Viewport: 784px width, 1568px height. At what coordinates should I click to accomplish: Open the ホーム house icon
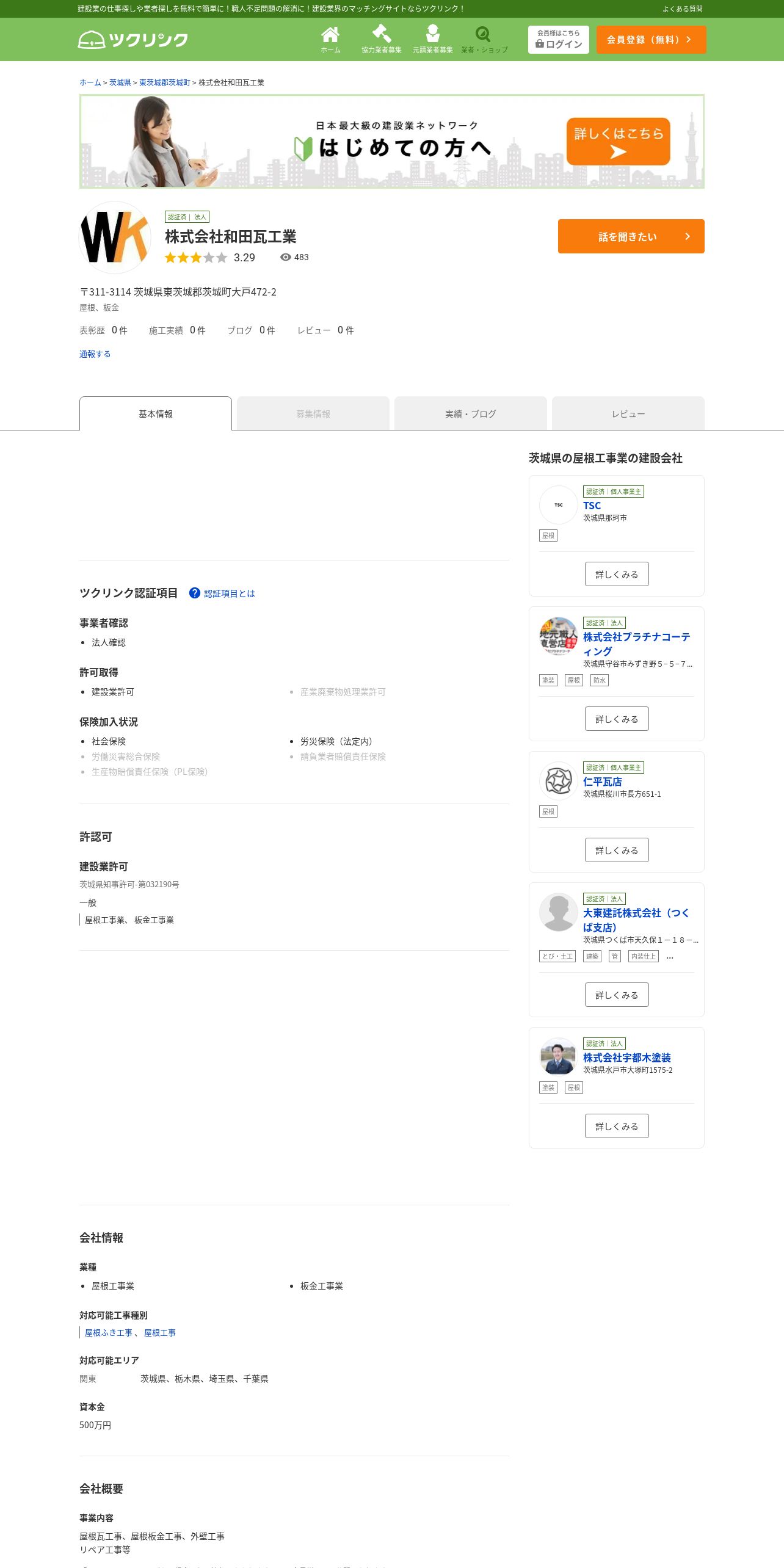[x=330, y=40]
